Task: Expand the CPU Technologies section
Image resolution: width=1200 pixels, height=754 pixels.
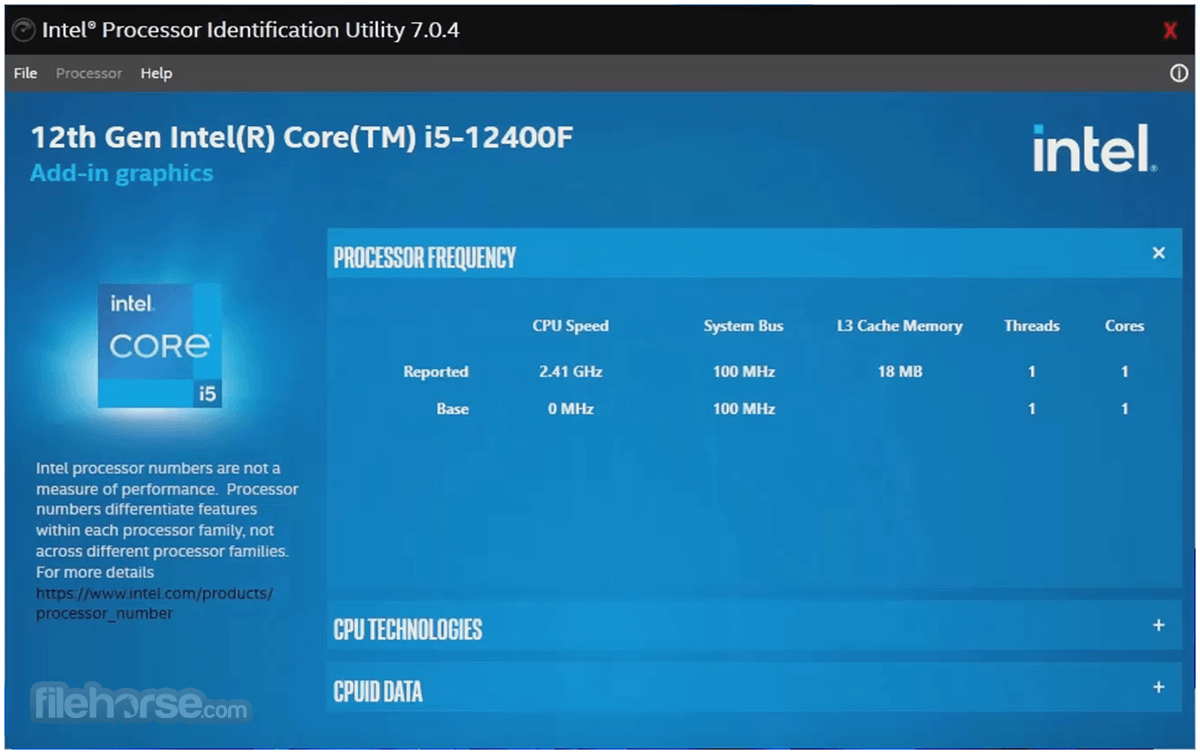Action: (x=1159, y=625)
